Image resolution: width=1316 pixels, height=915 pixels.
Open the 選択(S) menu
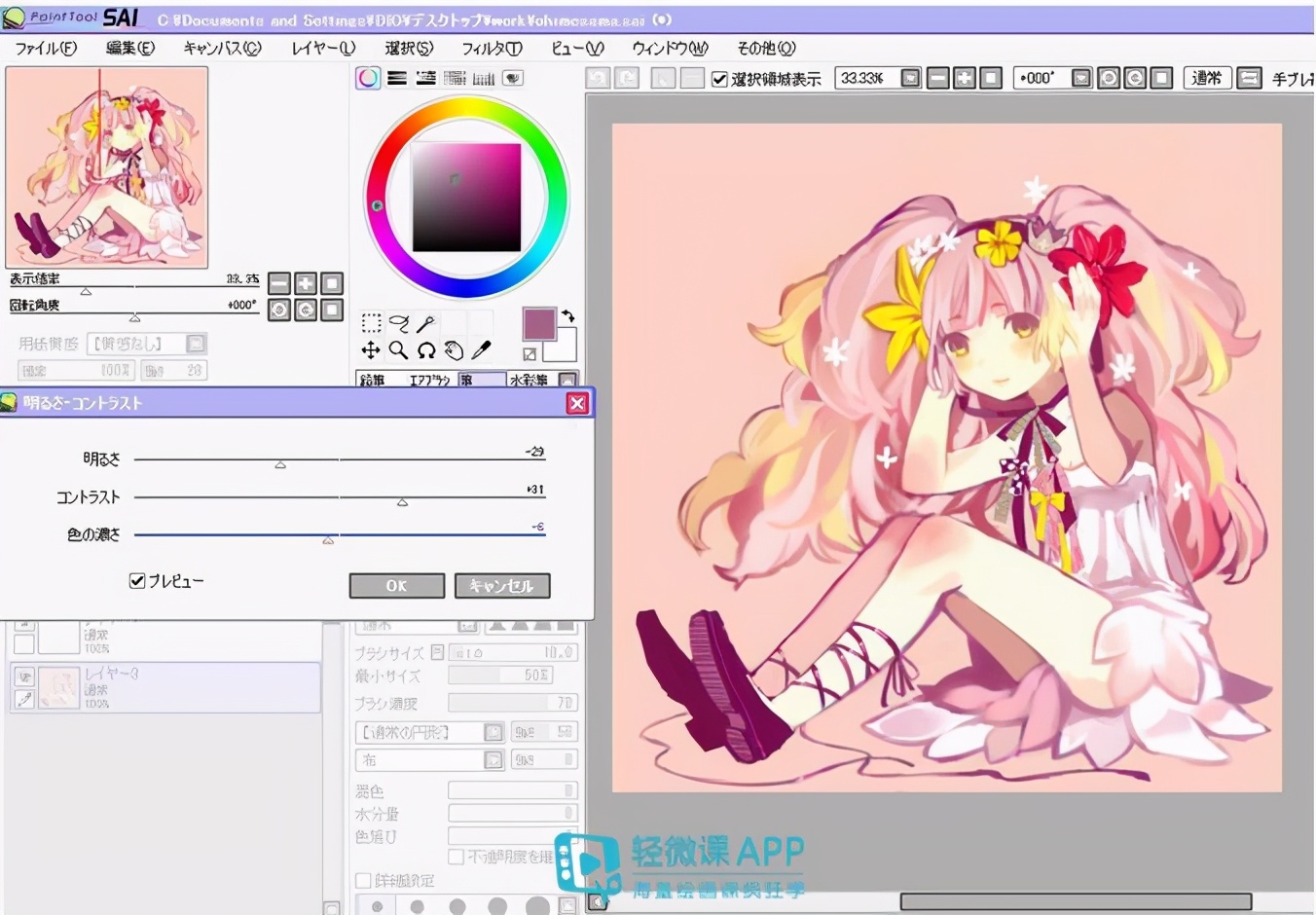[409, 49]
